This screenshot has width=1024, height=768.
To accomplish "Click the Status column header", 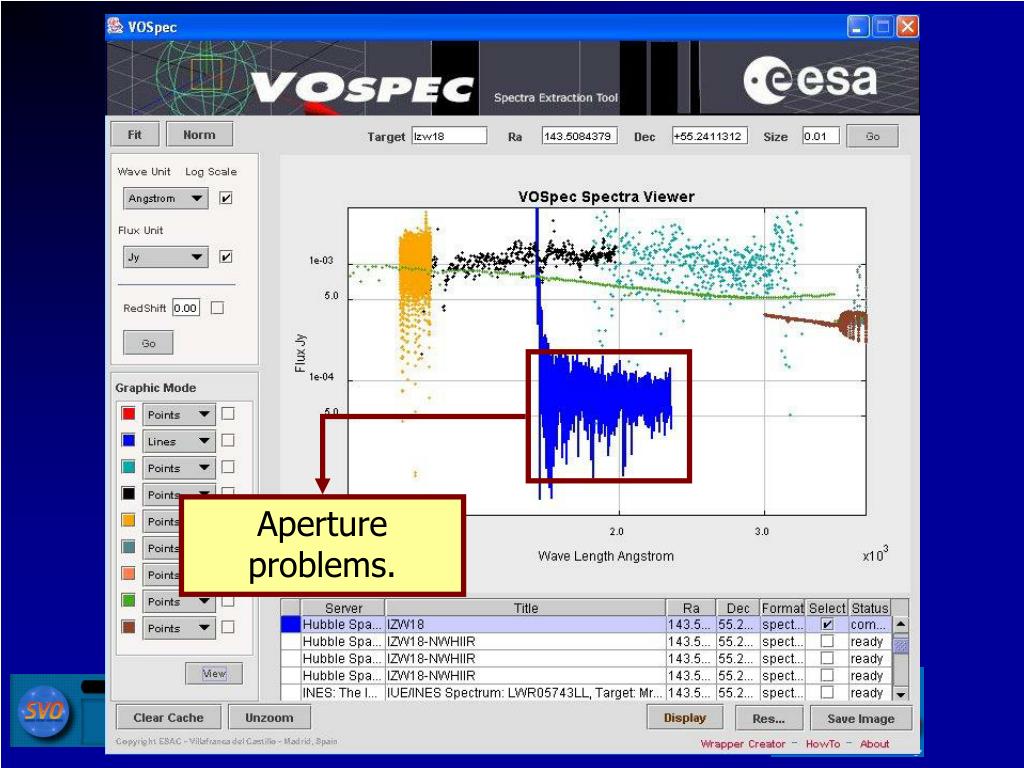I will pos(870,608).
